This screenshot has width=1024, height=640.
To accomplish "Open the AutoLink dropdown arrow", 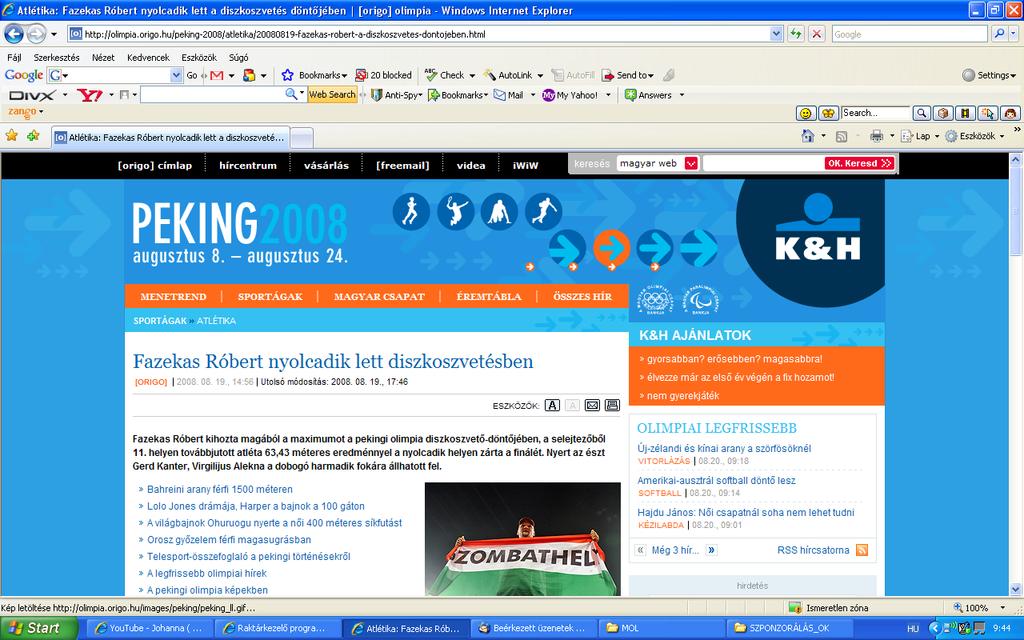I will pos(540,76).
